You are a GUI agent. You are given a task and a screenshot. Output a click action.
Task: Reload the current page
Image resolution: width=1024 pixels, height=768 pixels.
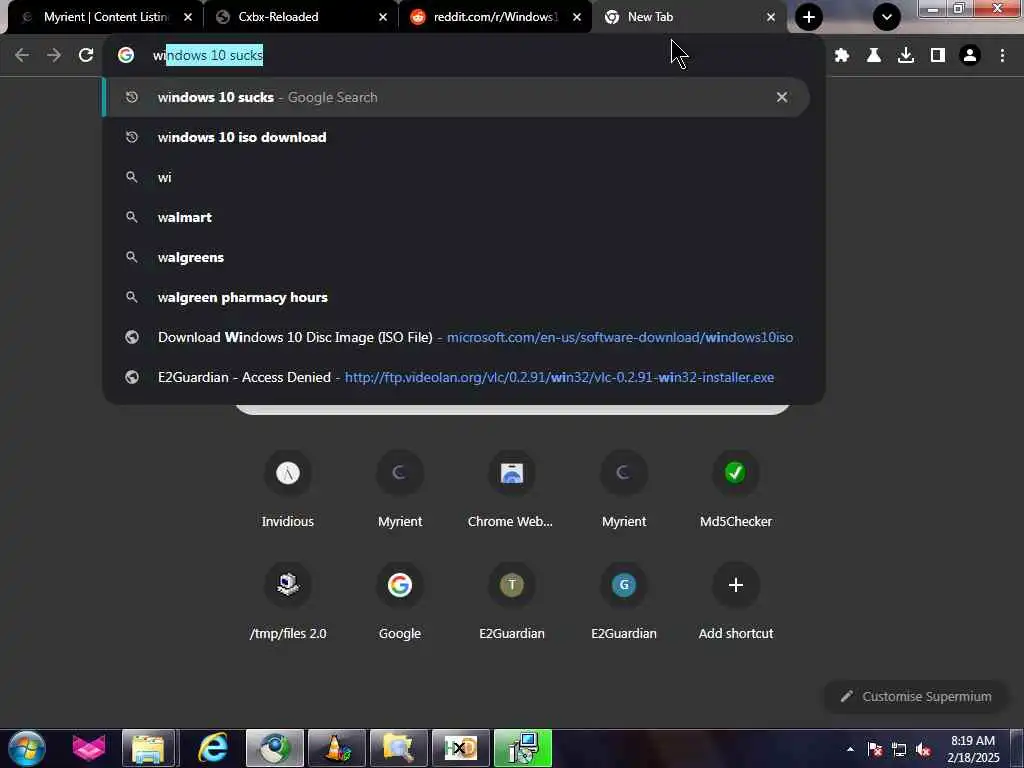click(86, 56)
